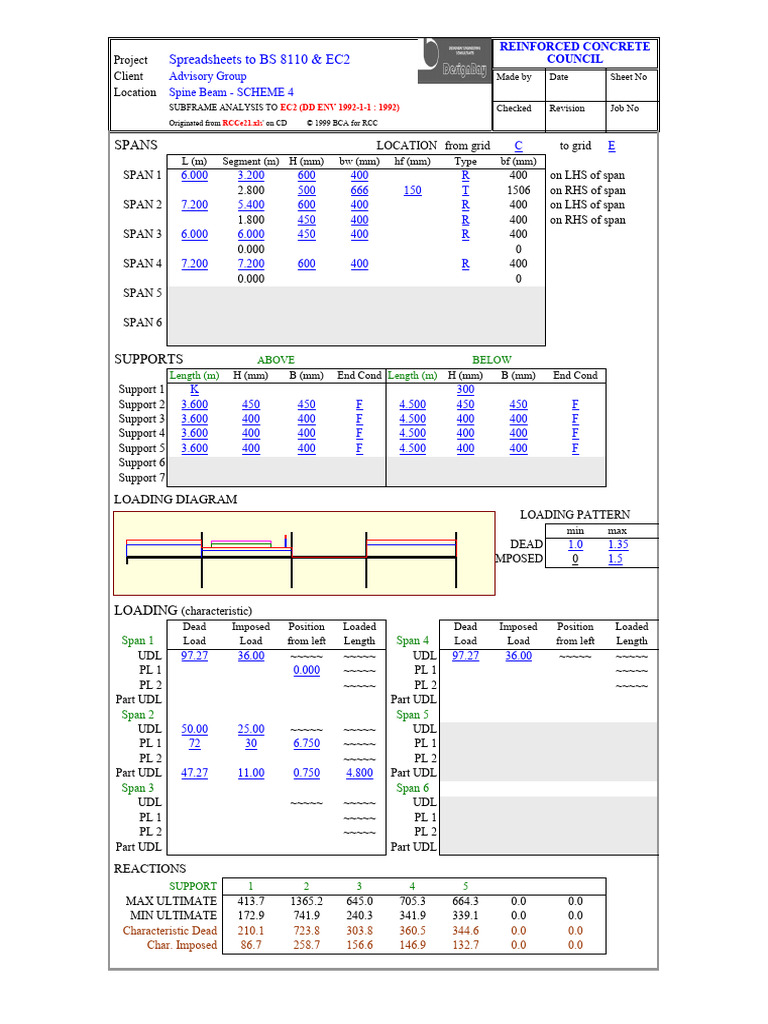Image resolution: width=768 pixels, height=1024 pixels.
Task: Click the bf value 1506
Action: [x=519, y=190]
